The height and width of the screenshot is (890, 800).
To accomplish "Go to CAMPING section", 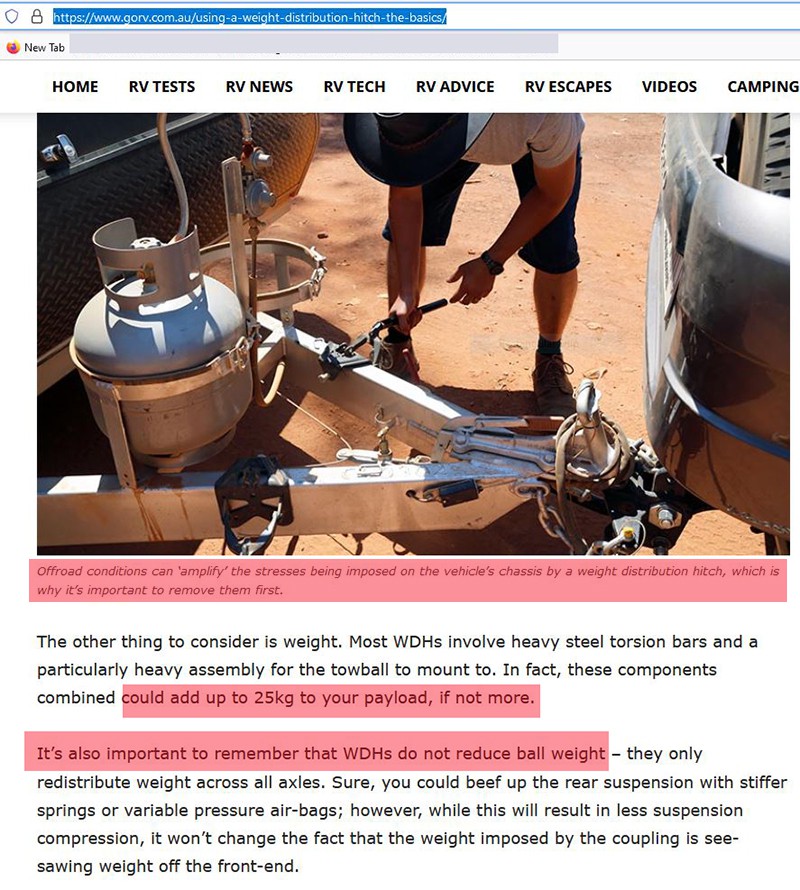I will (763, 87).
